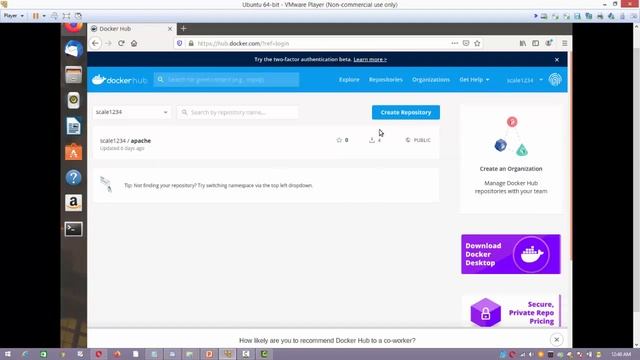This screenshot has width=640, height=360.
Task: Open the Create an Organization card
Action: click(x=511, y=159)
